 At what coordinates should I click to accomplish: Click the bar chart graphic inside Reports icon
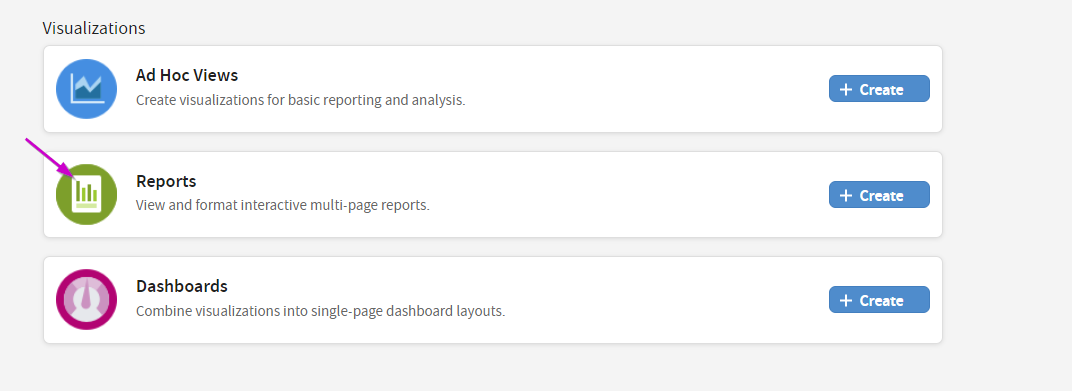pos(86,191)
